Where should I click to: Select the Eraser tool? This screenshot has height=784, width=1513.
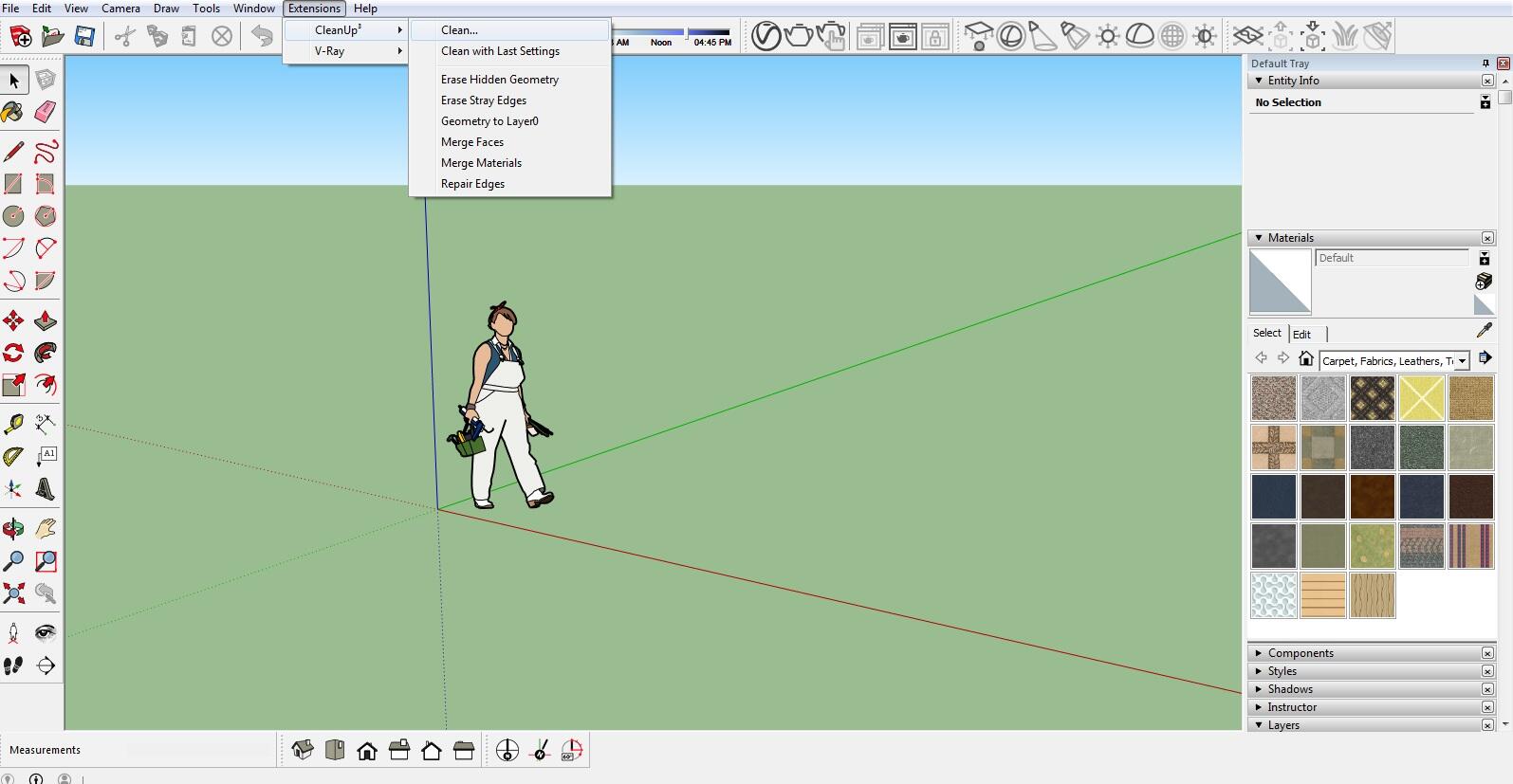point(45,113)
